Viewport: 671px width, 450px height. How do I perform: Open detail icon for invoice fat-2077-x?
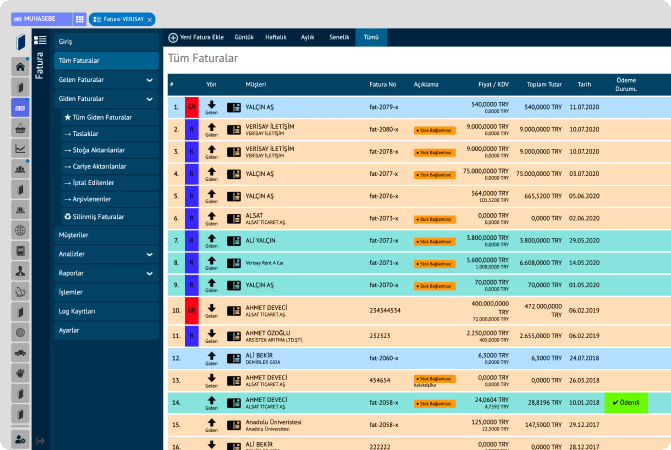click(234, 174)
